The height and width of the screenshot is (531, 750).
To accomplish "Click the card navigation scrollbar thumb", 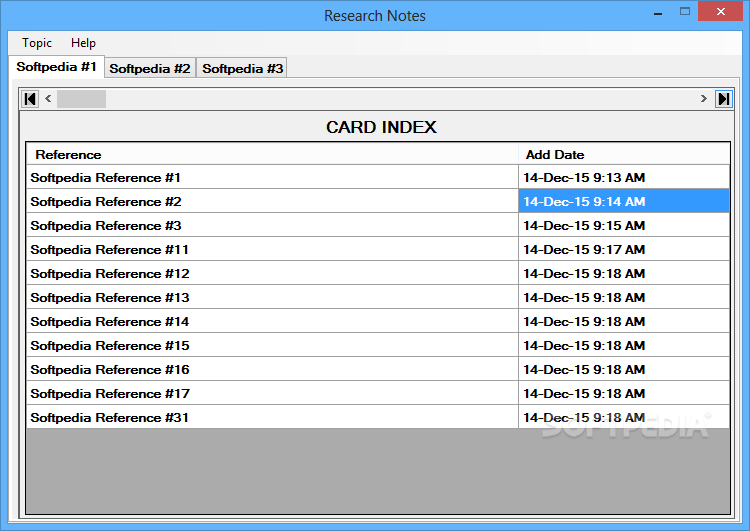I will click(x=81, y=99).
